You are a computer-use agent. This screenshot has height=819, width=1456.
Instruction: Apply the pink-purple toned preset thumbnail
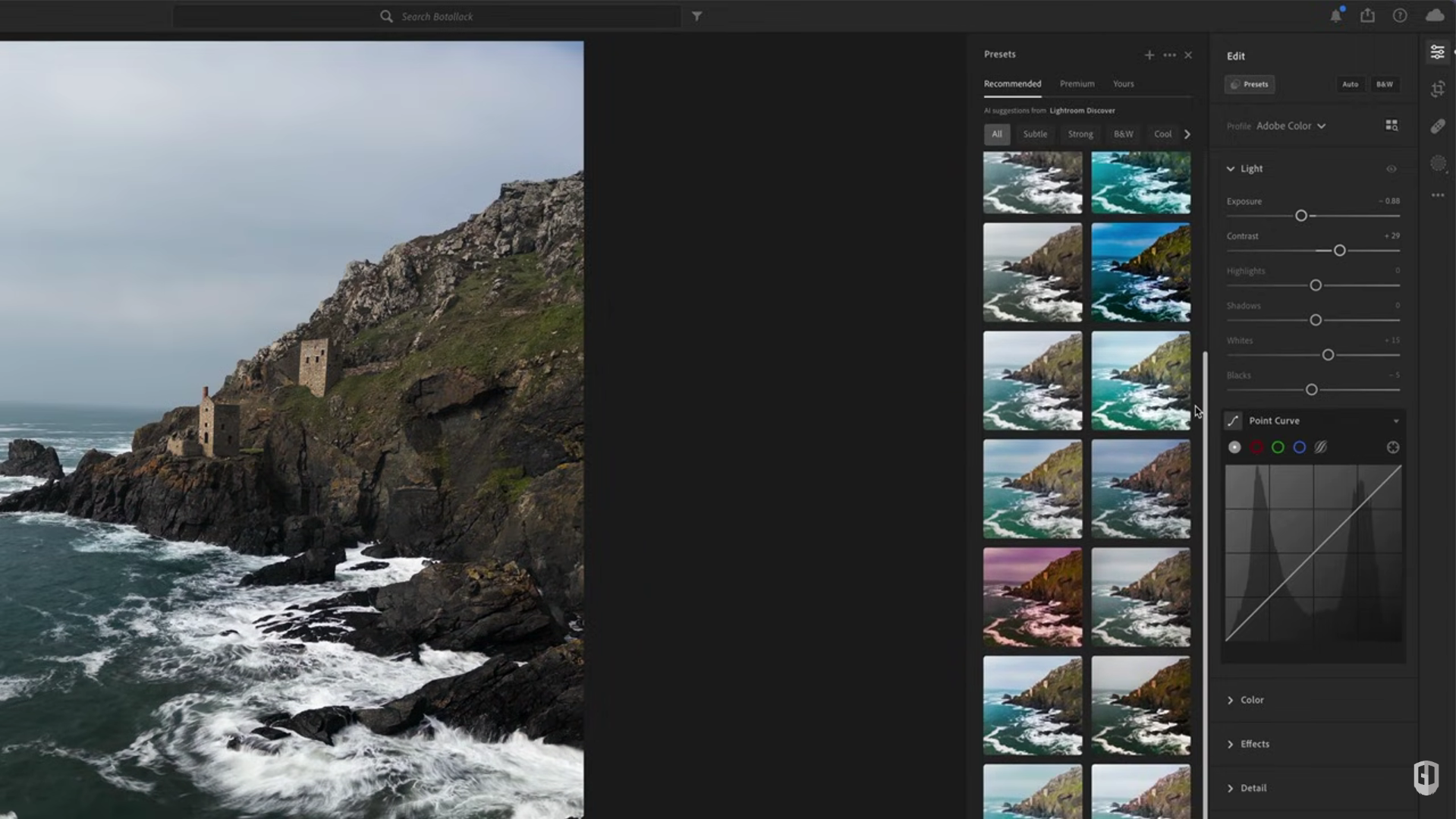tap(1032, 597)
